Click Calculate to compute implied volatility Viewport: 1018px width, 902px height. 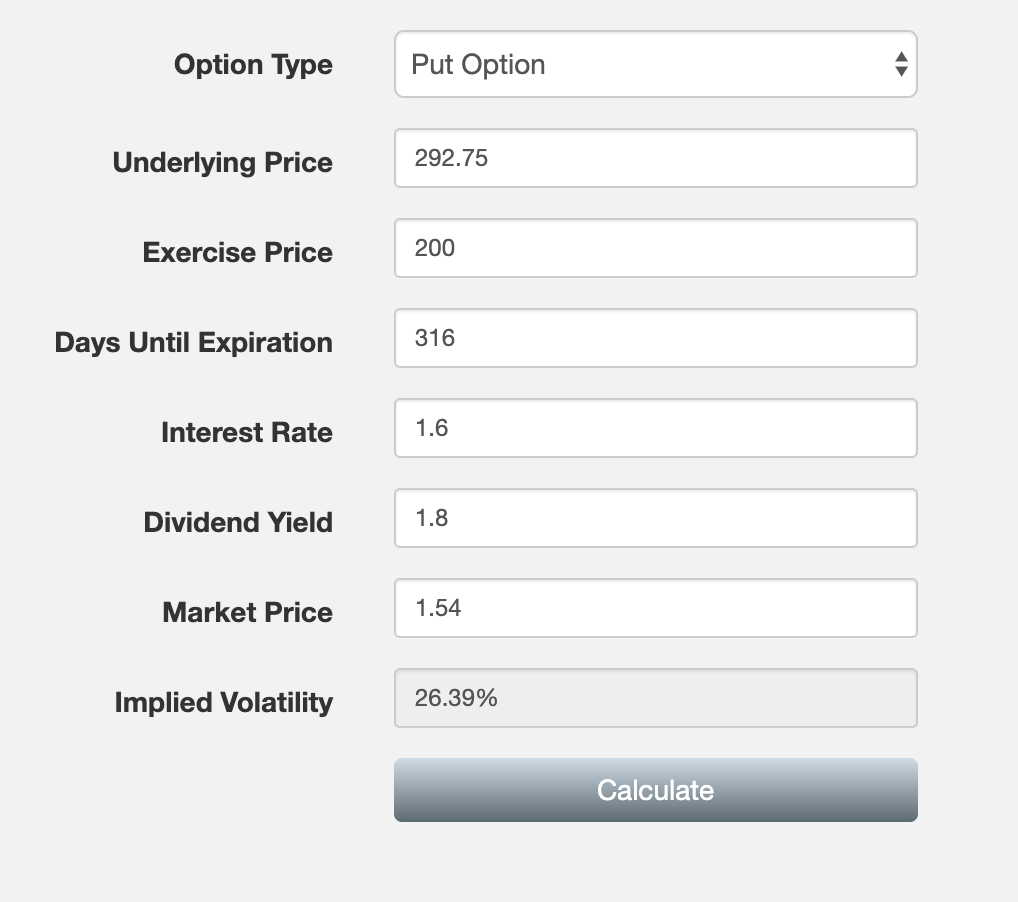[655, 789]
